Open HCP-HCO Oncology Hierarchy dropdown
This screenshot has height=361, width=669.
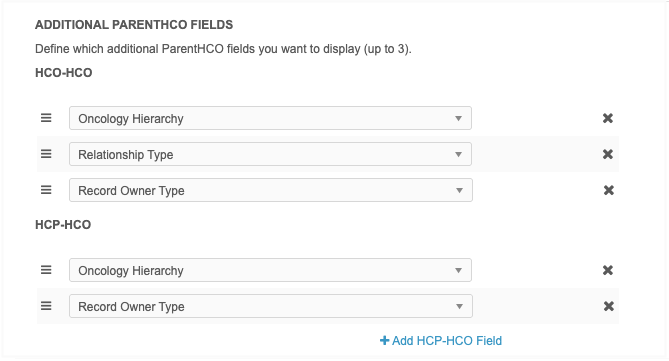pos(270,270)
